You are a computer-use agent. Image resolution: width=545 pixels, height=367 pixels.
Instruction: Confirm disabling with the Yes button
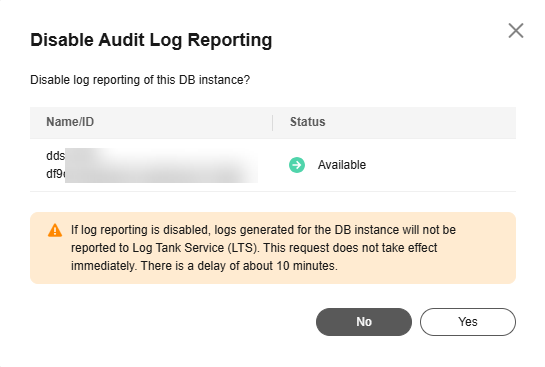click(x=467, y=322)
